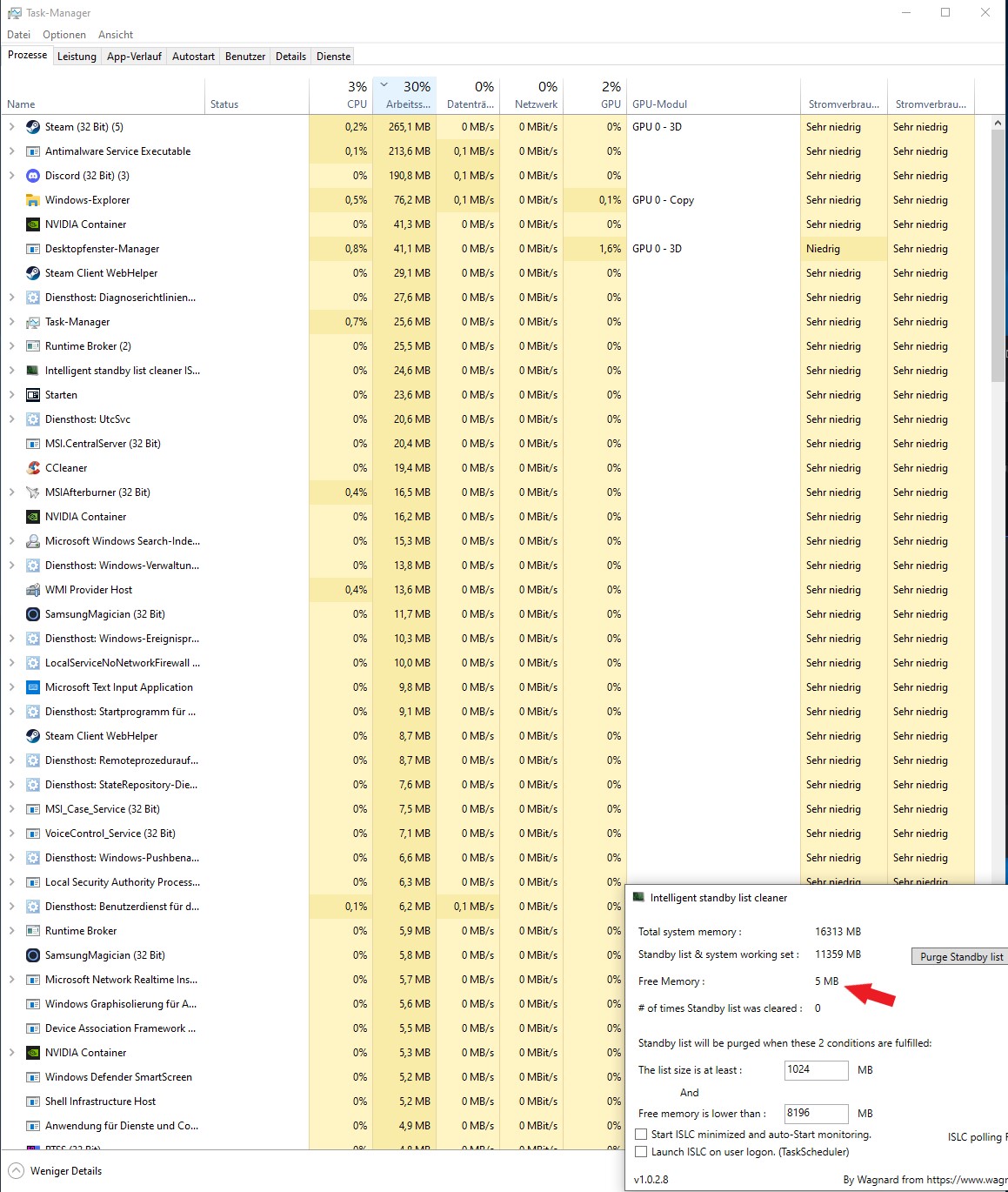Click the Microsoft Text Input Application icon

pos(33,687)
